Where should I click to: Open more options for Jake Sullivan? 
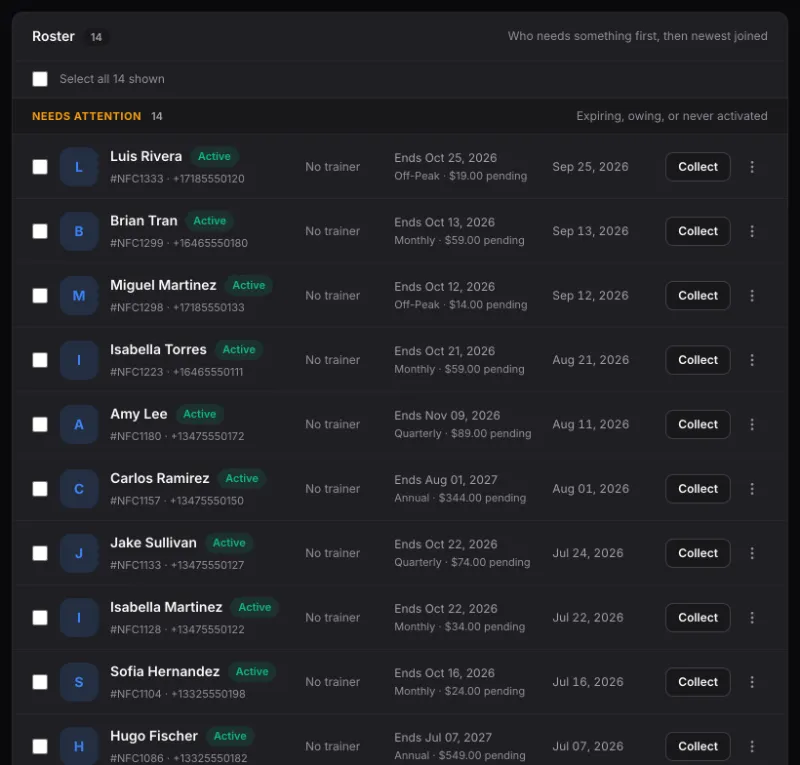pos(752,553)
